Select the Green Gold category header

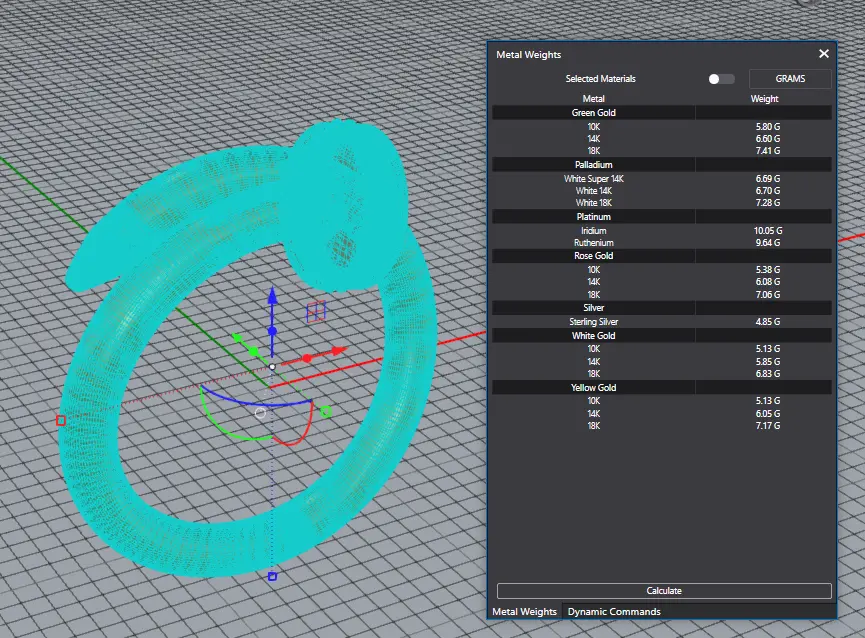(594, 112)
